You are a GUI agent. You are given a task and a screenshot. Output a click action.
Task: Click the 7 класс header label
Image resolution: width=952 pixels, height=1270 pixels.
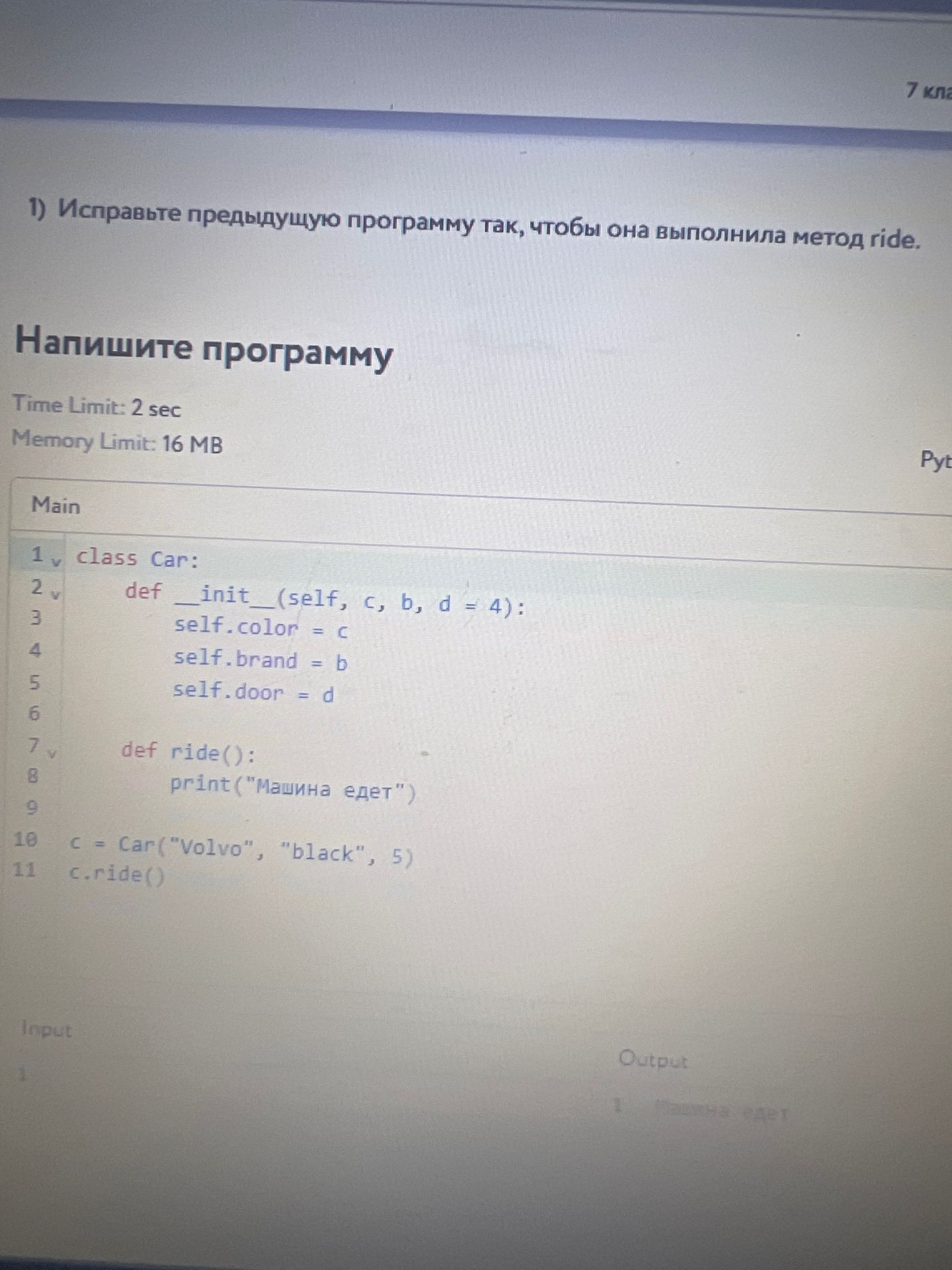coord(929,91)
